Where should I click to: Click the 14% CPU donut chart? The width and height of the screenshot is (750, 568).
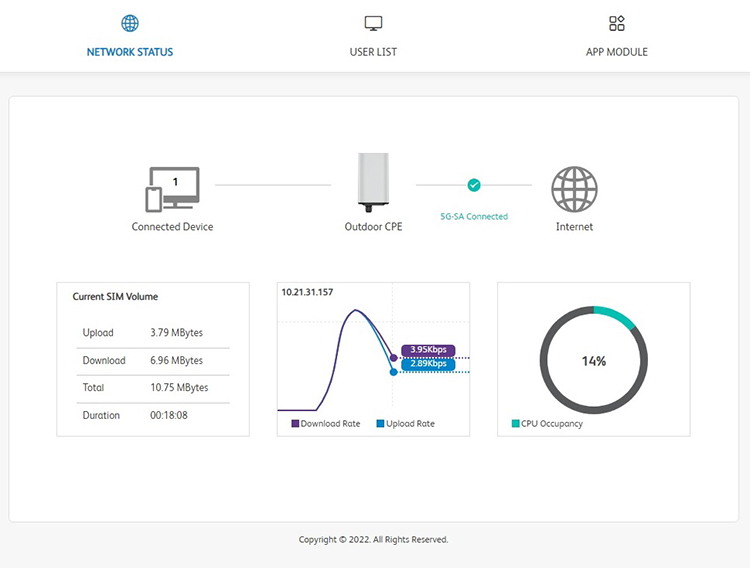(593, 361)
